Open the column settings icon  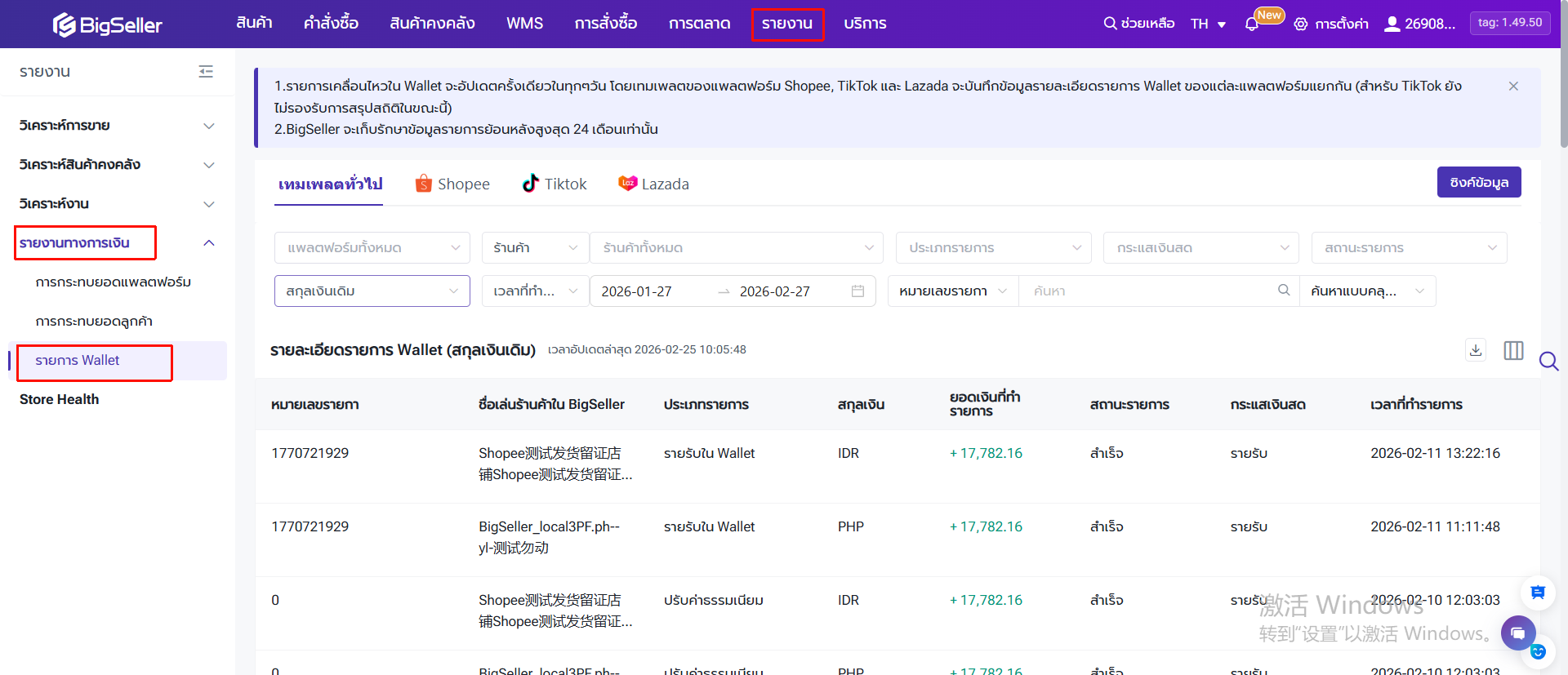click(x=1513, y=350)
